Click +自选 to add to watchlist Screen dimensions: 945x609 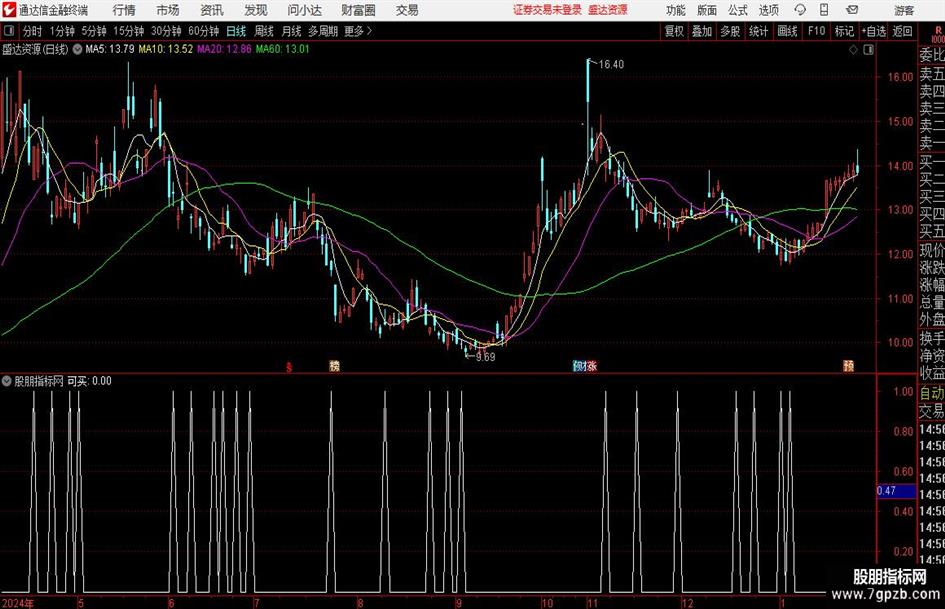873,31
